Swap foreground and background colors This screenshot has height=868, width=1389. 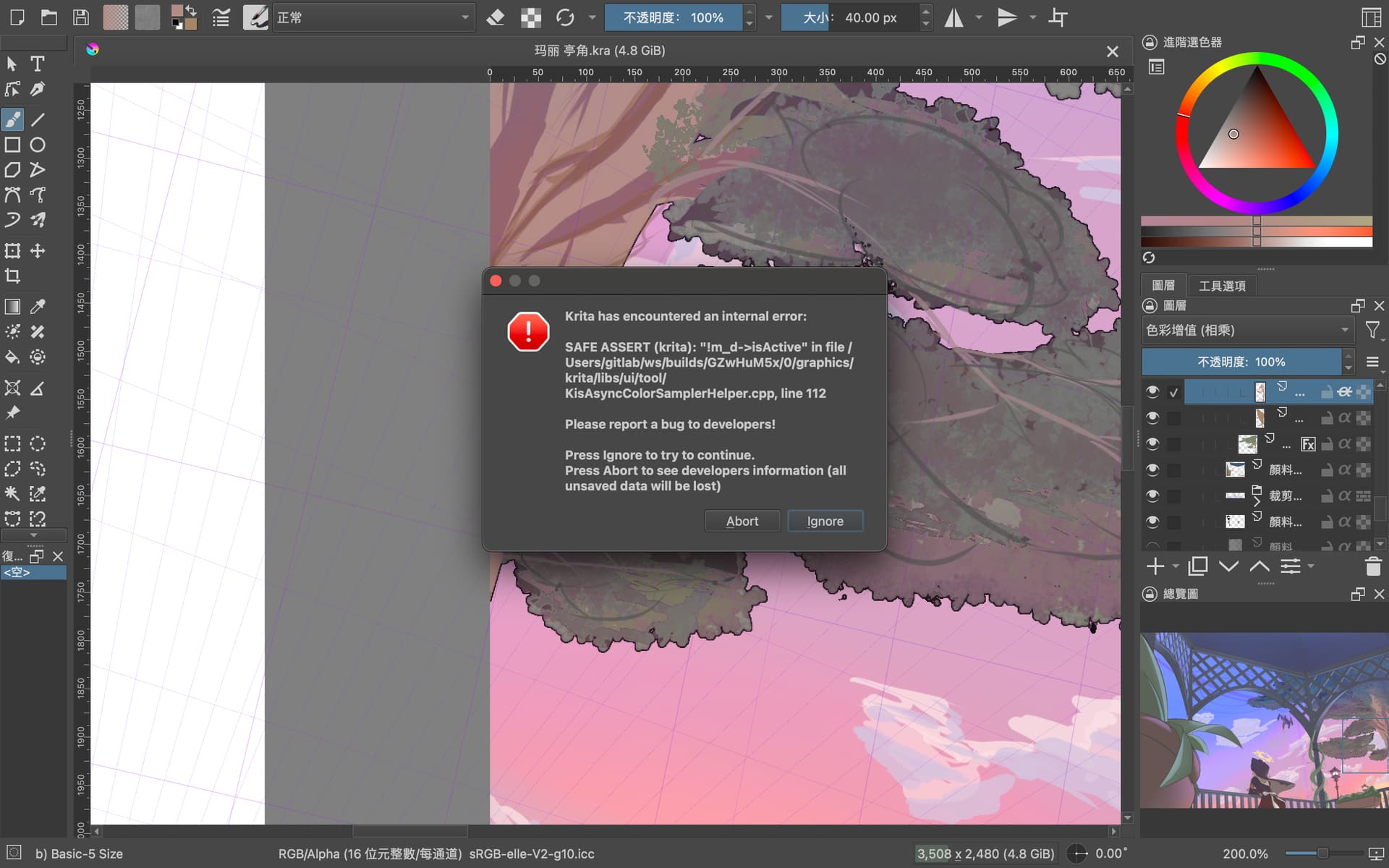point(191,10)
